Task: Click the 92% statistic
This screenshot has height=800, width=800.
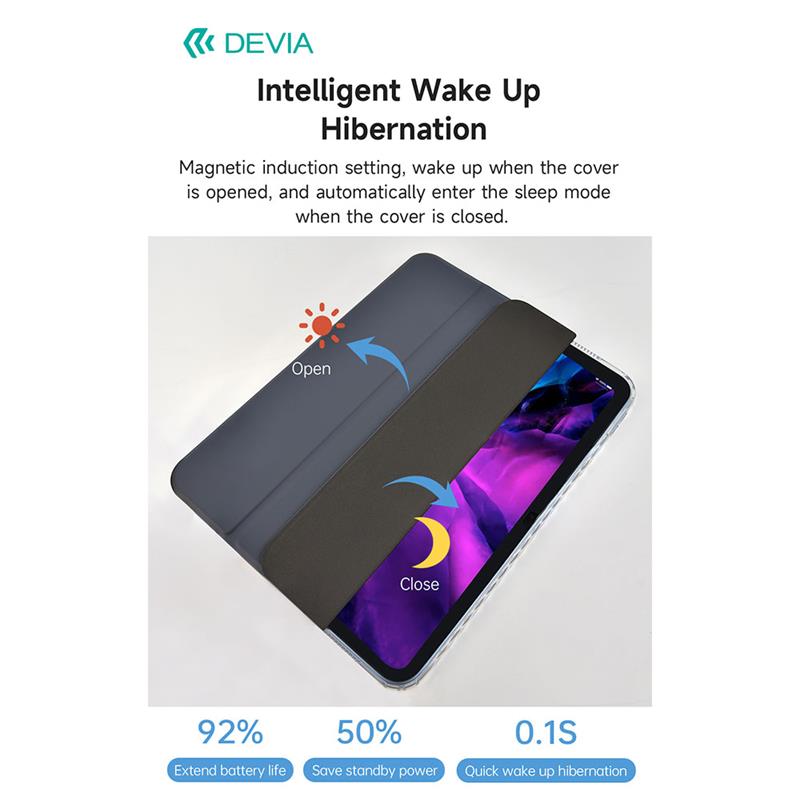Action: coord(230,733)
